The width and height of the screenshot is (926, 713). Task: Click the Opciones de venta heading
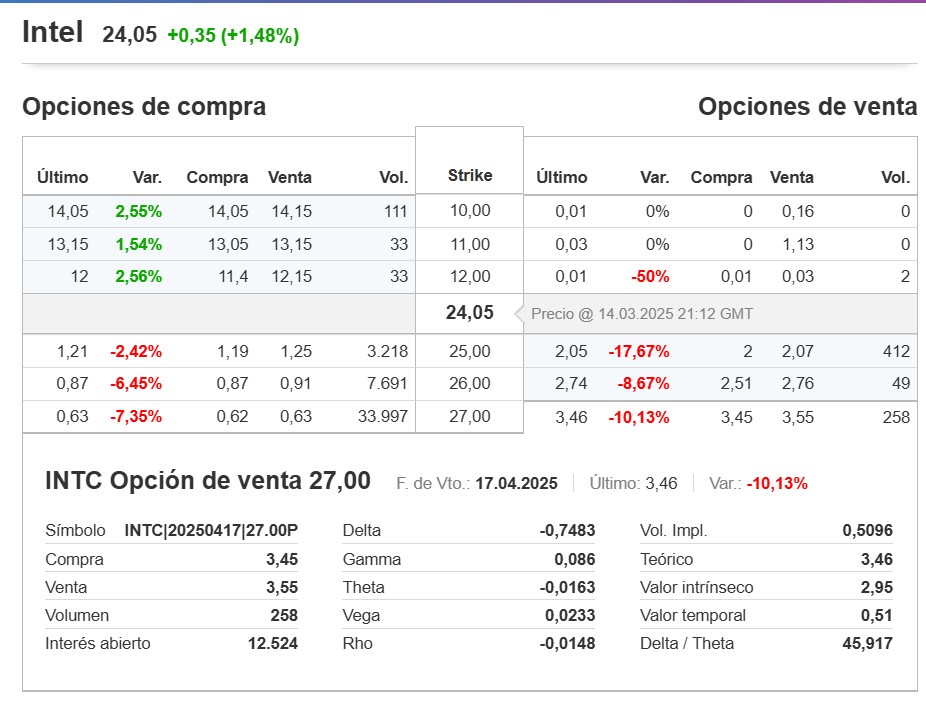pyautogui.click(x=807, y=107)
